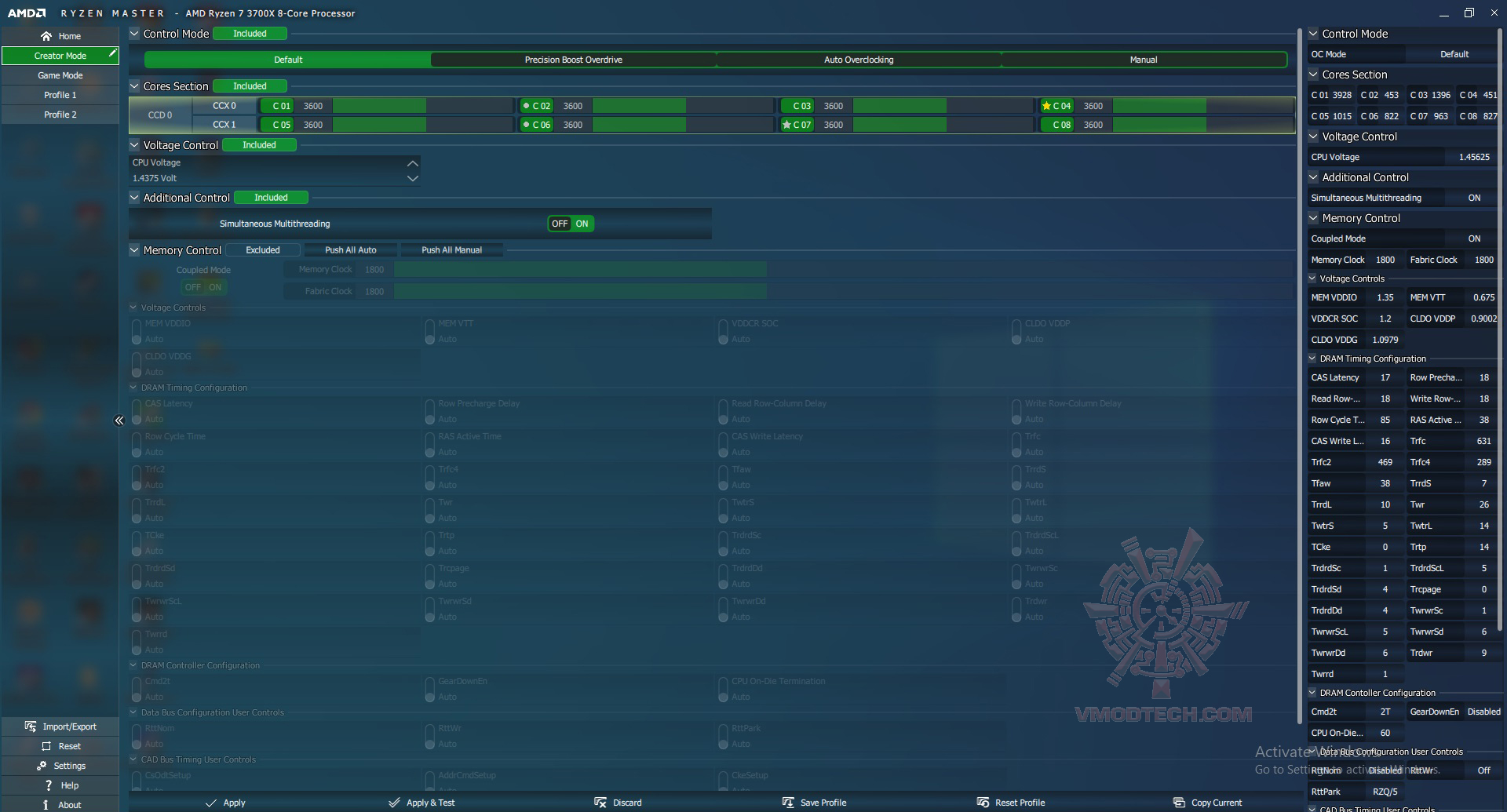The height and width of the screenshot is (812, 1507).
Task: Collapse Memory Control section in main panel
Action: pos(134,250)
